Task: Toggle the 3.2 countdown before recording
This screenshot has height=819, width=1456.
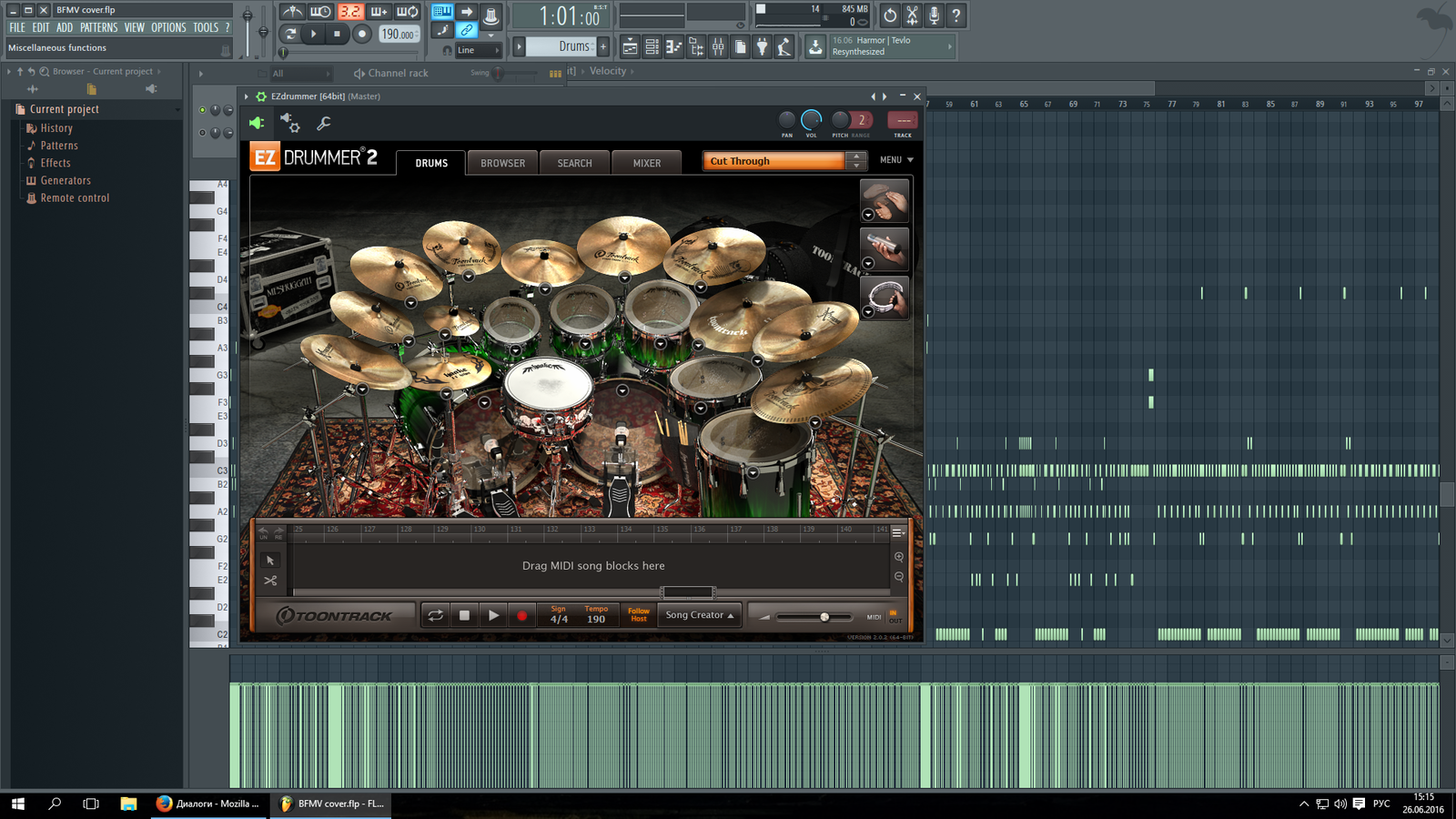Action: pyautogui.click(x=349, y=12)
